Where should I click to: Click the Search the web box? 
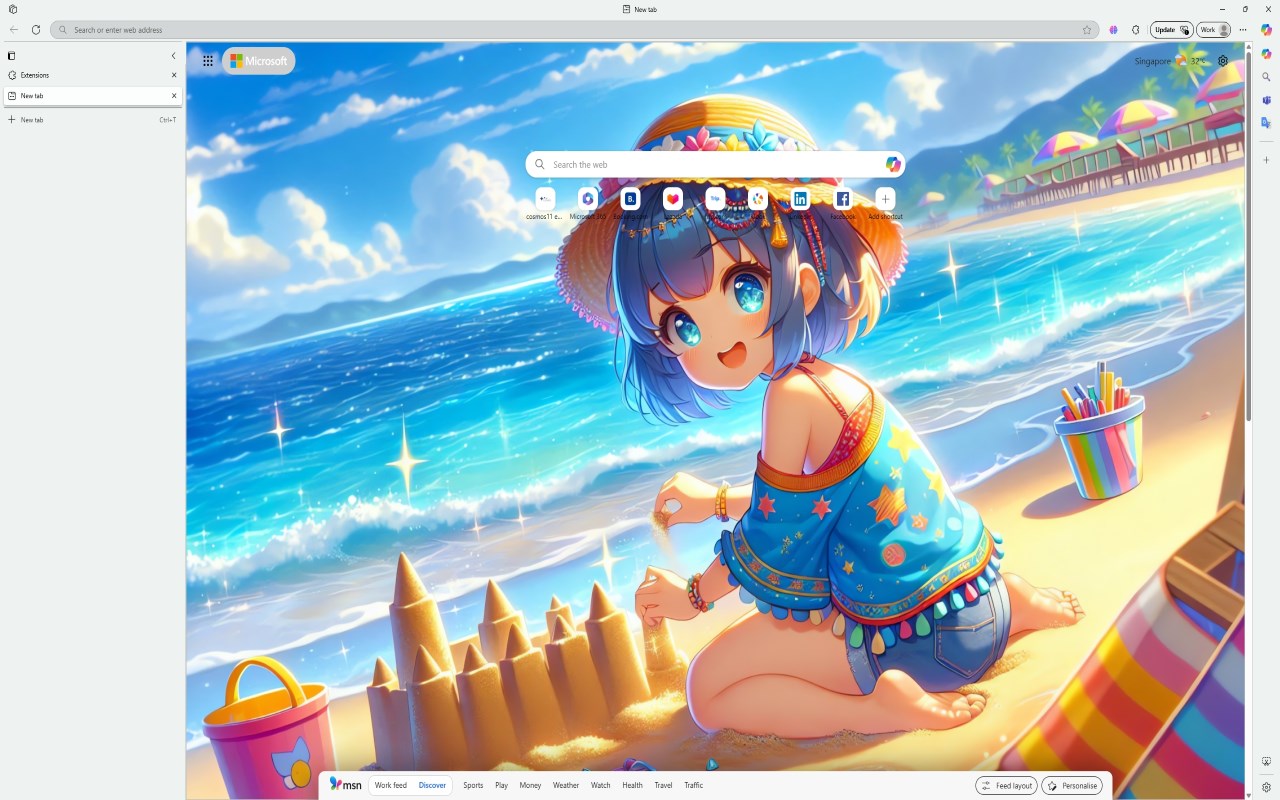point(715,165)
